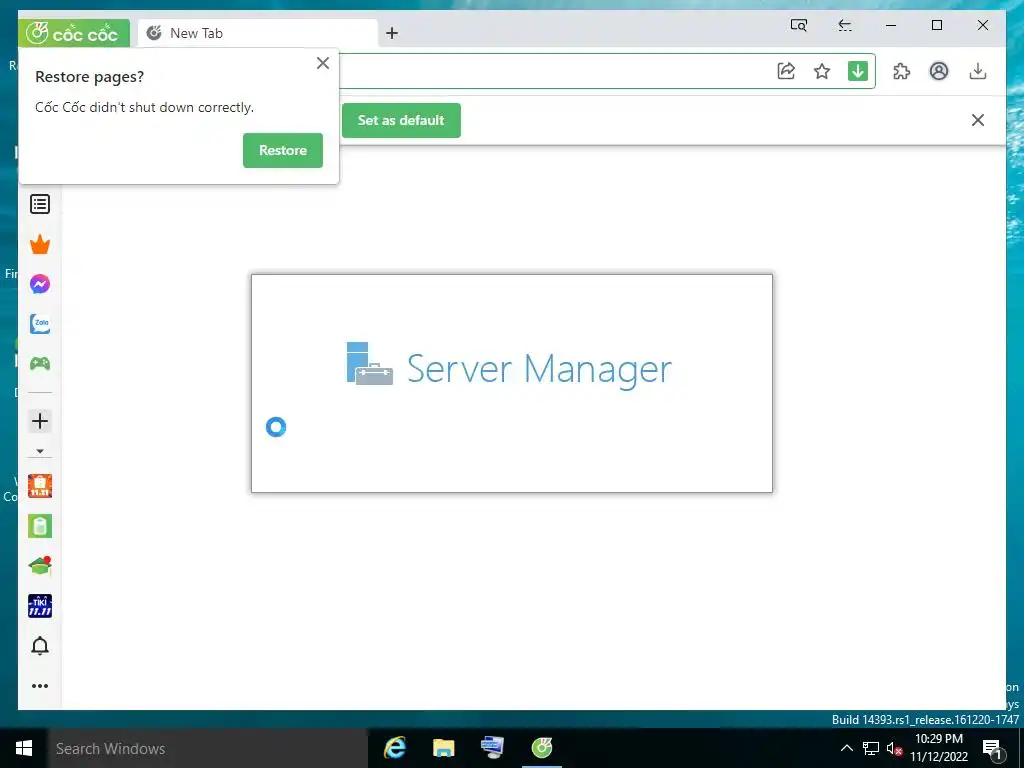Click the Cốc Cốc taskbar icon
Screen dimensions: 1024x768
542,748
